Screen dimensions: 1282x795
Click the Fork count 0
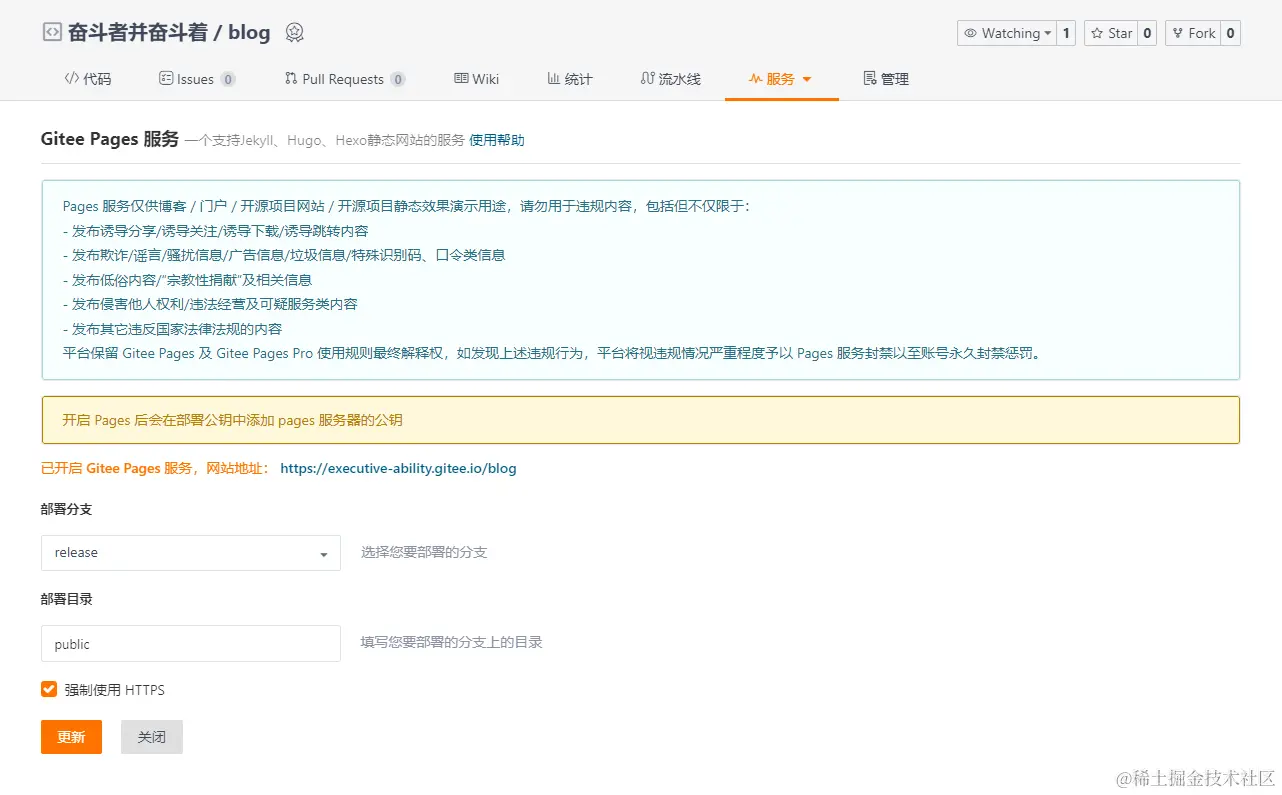pyautogui.click(x=1231, y=33)
